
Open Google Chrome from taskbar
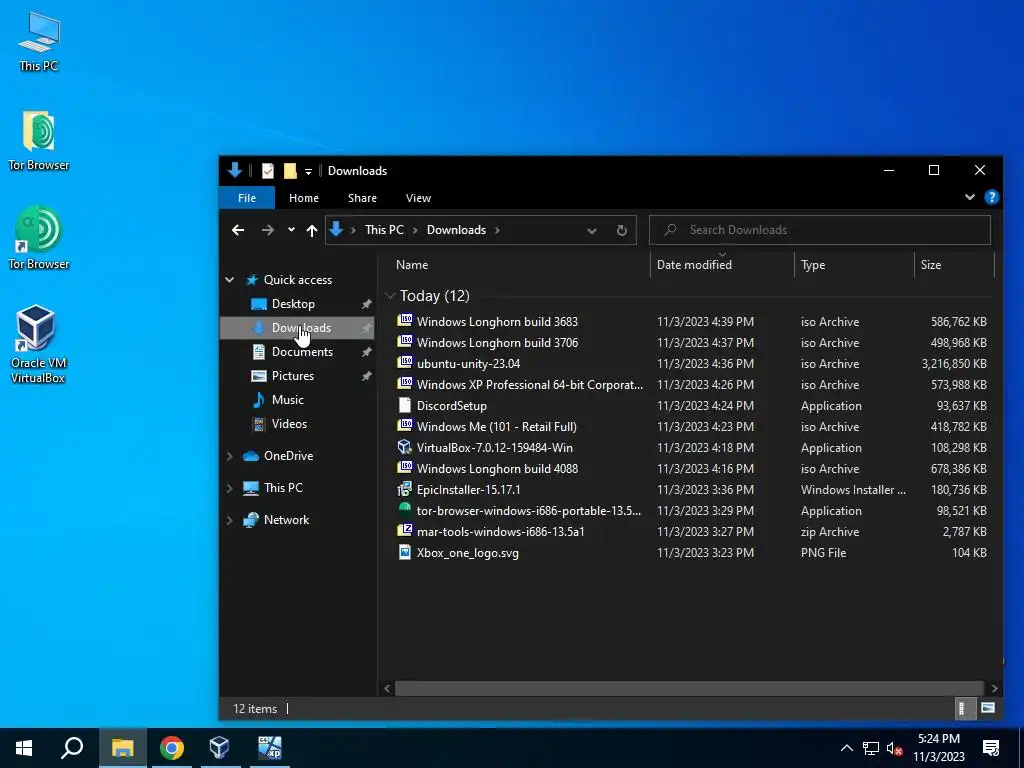click(x=172, y=748)
